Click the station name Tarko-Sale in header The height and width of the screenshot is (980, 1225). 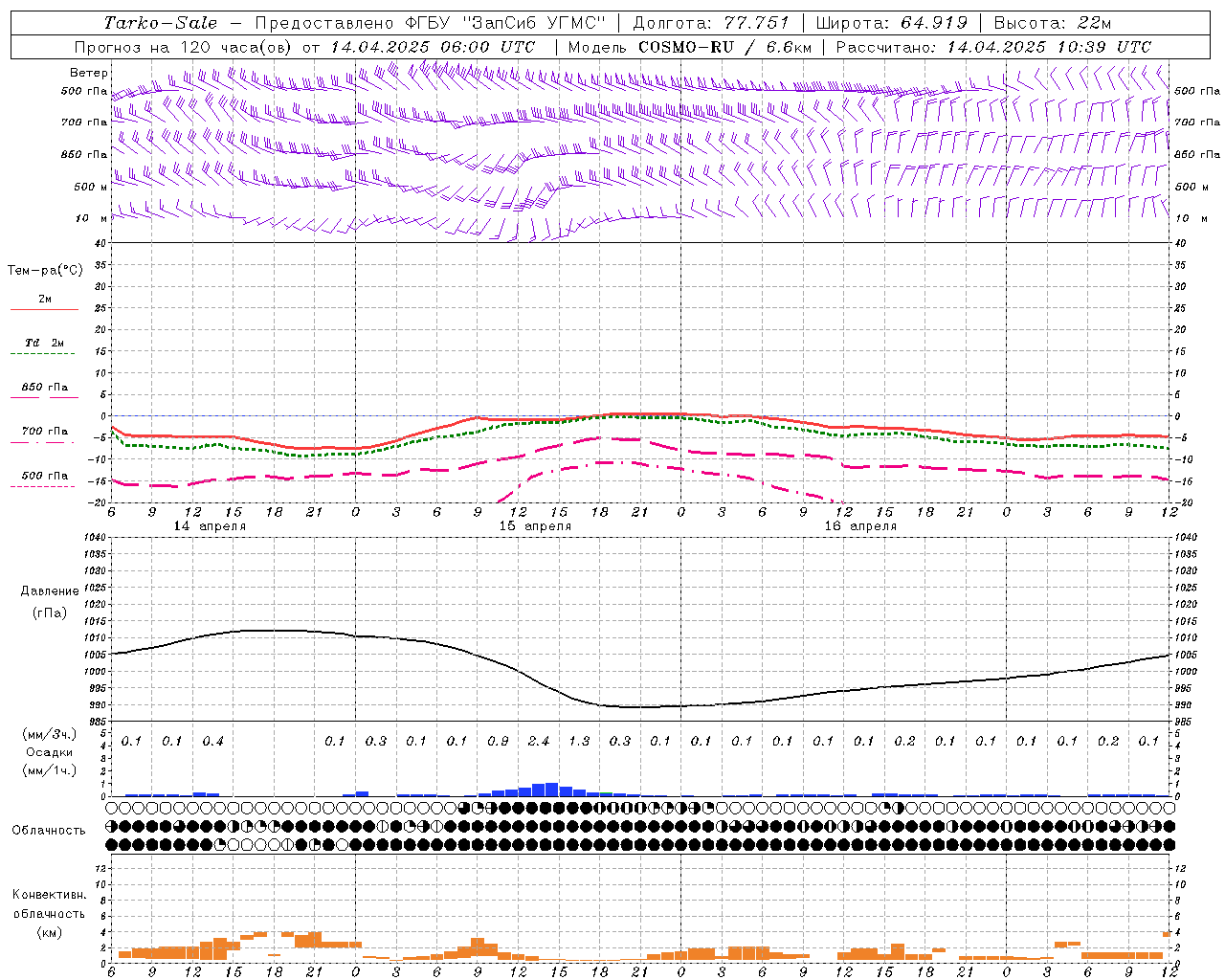(x=161, y=23)
